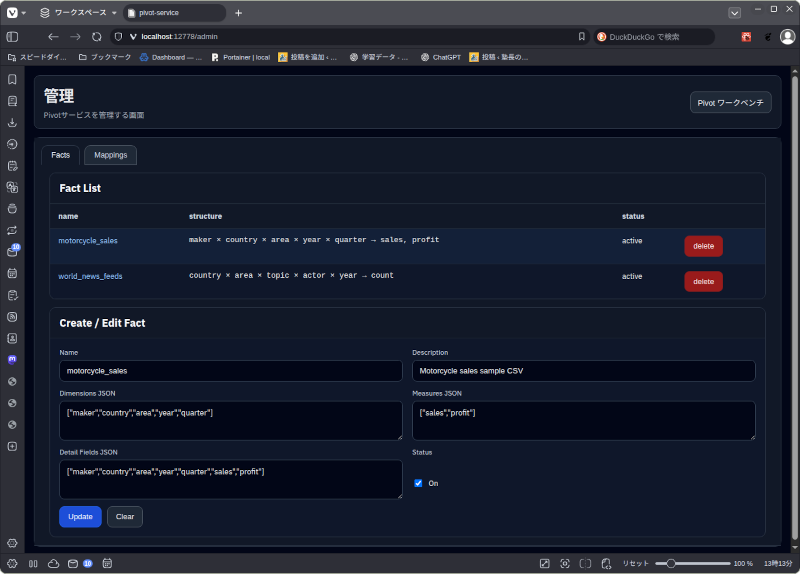Switch to the Mappings tab
Viewport: 800px width, 574px height.
pos(110,155)
